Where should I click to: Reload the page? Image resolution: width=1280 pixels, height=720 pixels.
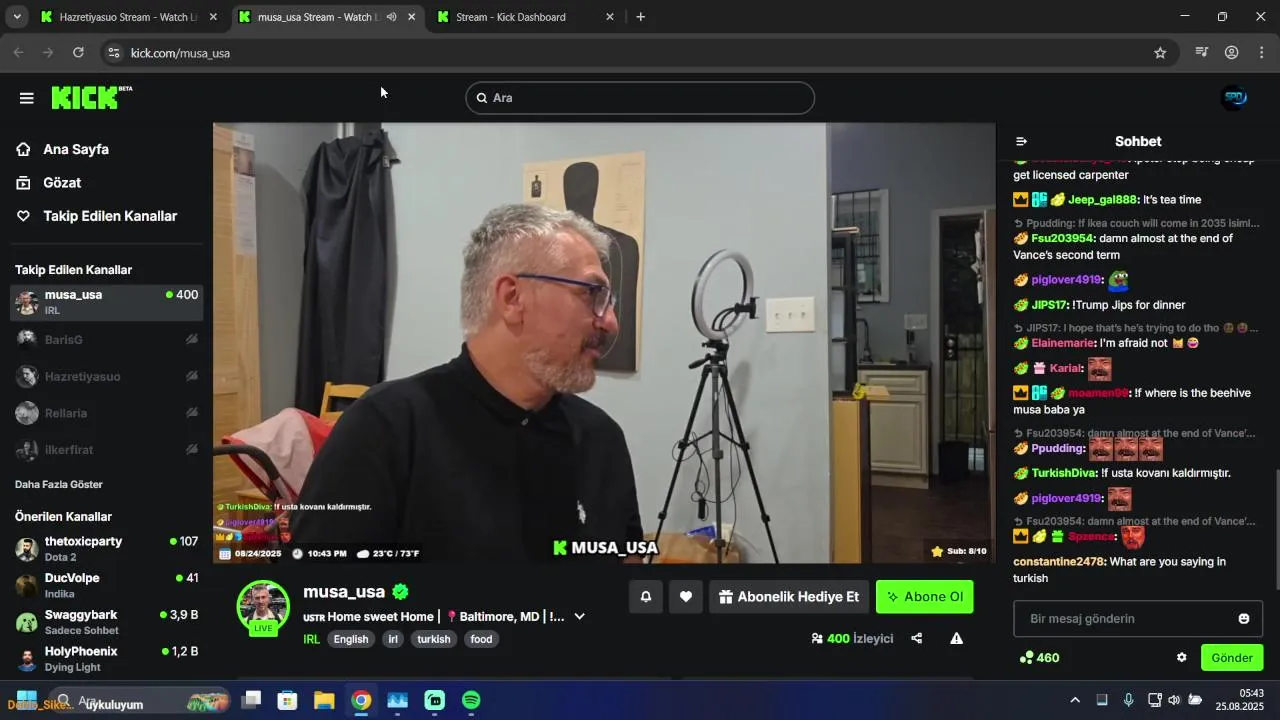(78, 53)
